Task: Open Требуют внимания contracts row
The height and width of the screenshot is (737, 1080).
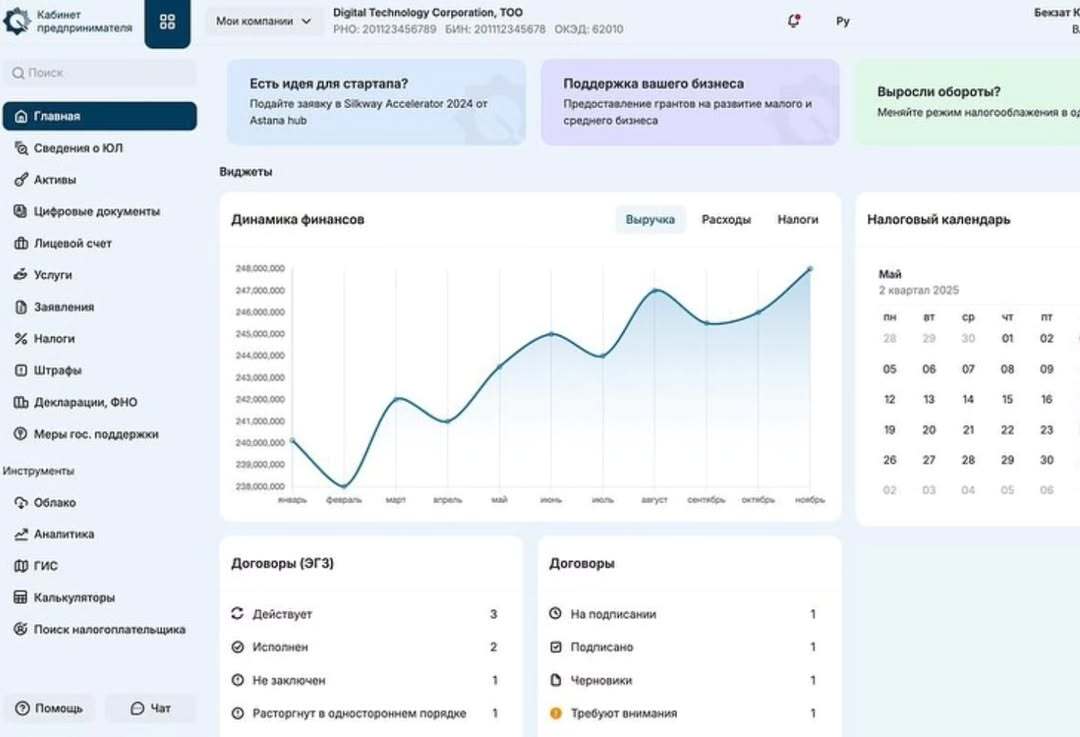Action: tap(623, 713)
